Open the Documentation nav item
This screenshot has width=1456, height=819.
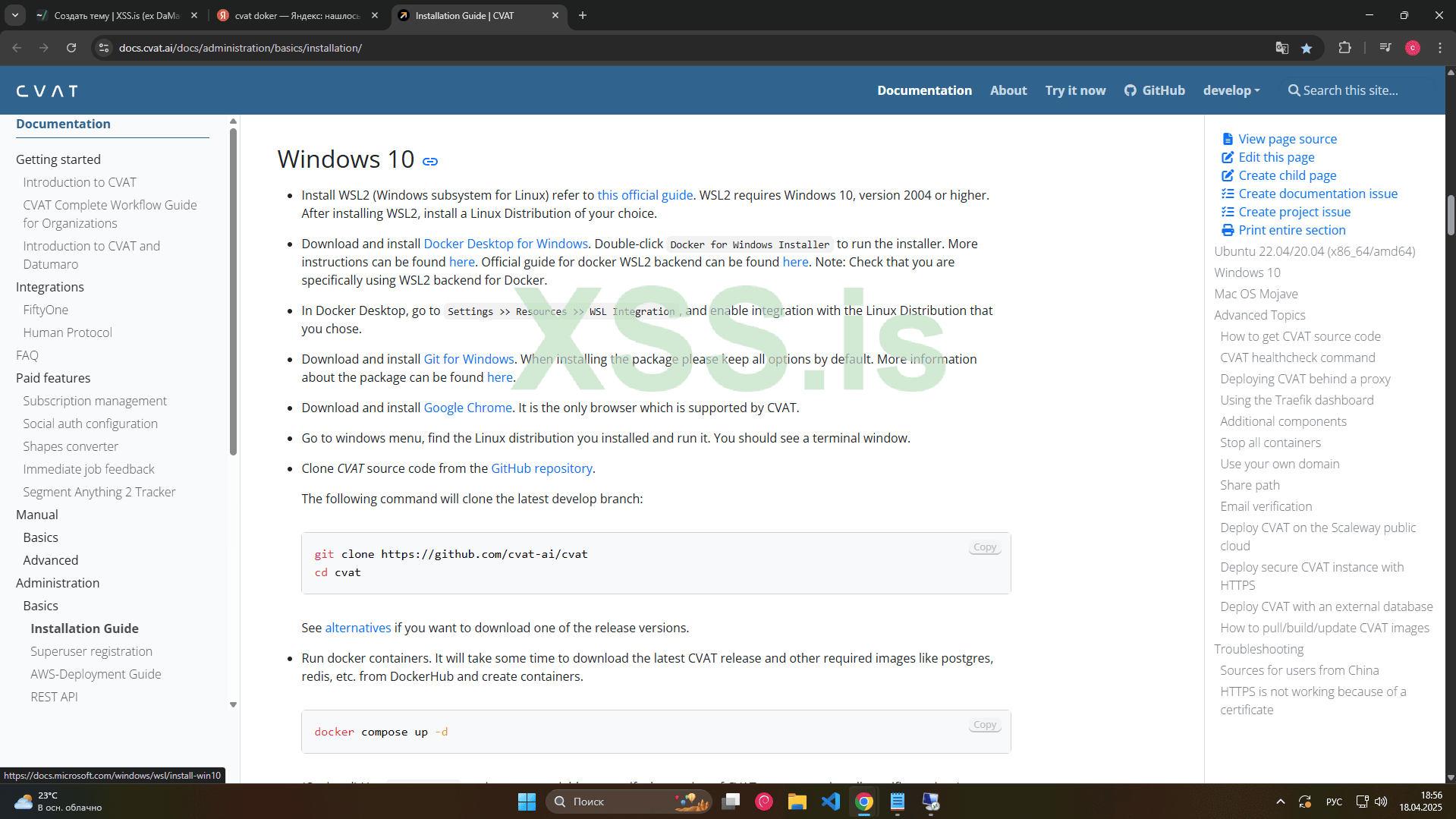[924, 90]
